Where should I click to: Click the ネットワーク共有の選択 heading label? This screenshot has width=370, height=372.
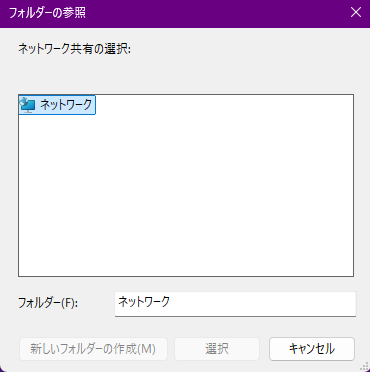[75, 49]
